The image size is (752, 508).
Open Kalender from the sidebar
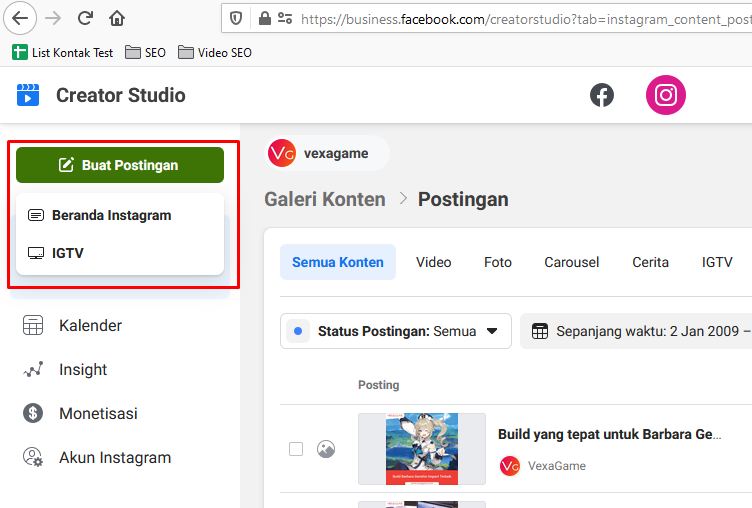[90, 325]
